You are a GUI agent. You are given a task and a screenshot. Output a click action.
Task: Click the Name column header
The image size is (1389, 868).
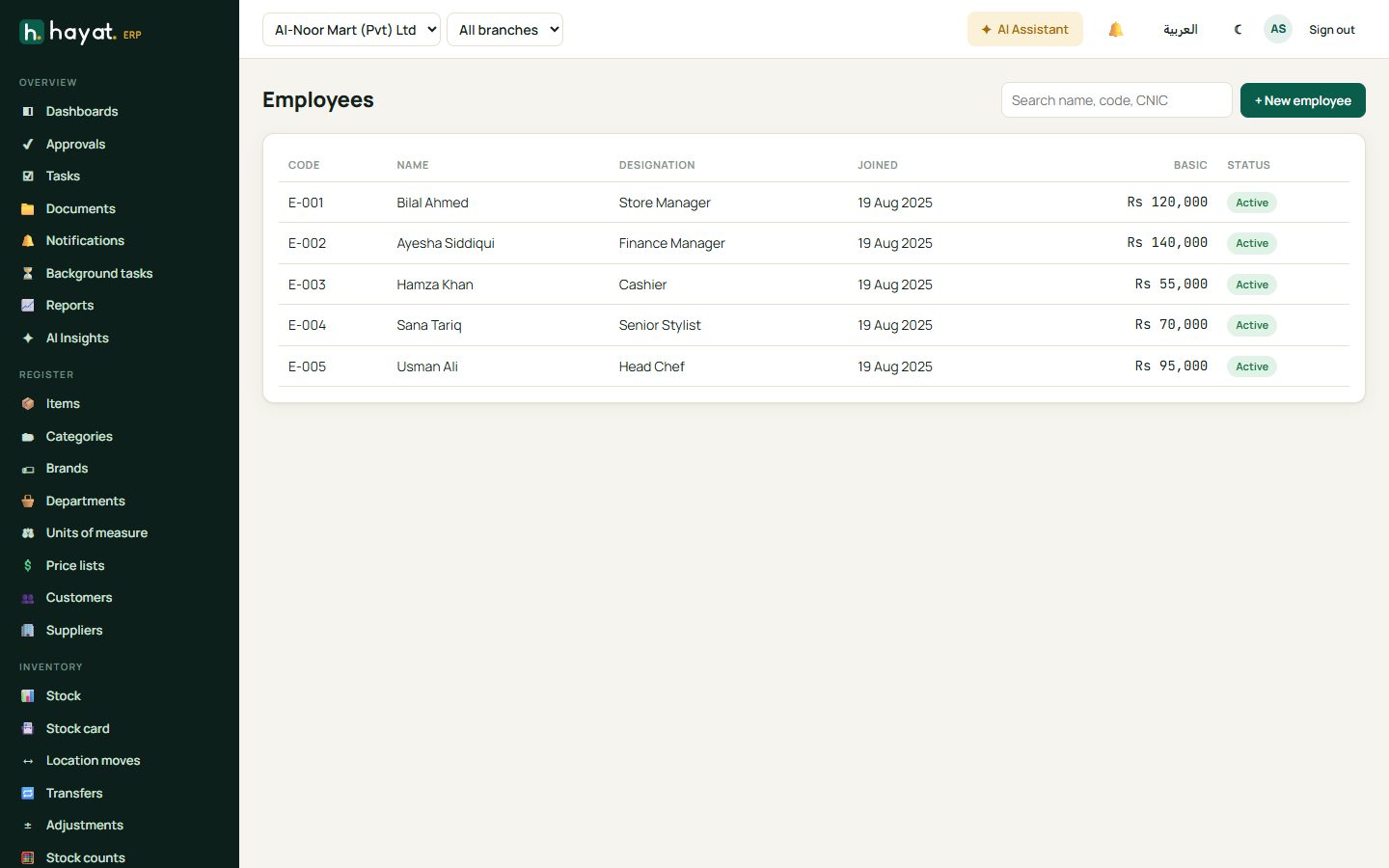413,165
